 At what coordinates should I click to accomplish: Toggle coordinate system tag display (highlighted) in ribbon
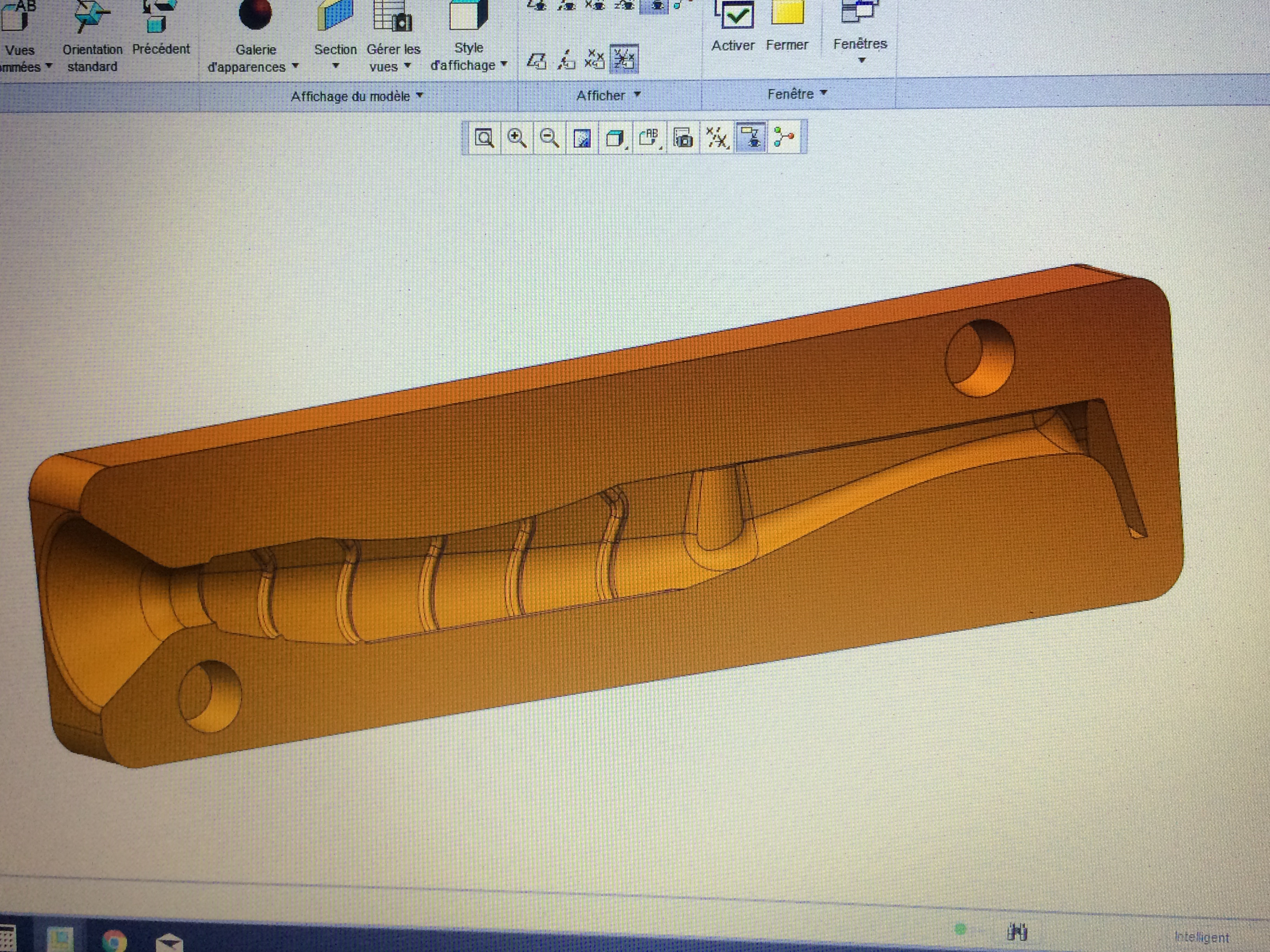tap(623, 59)
